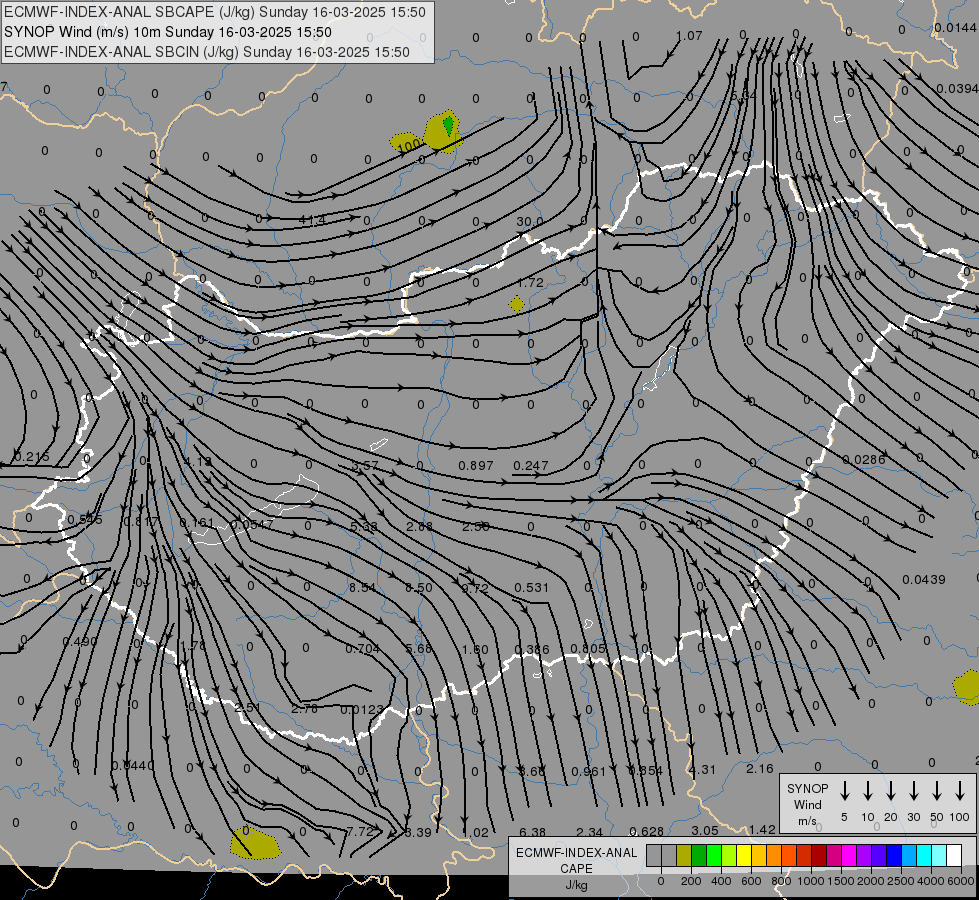The width and height of the screenshot is (979, 900).
Task: Select the magenta swatch right of 1500
Action: (849, 856)
